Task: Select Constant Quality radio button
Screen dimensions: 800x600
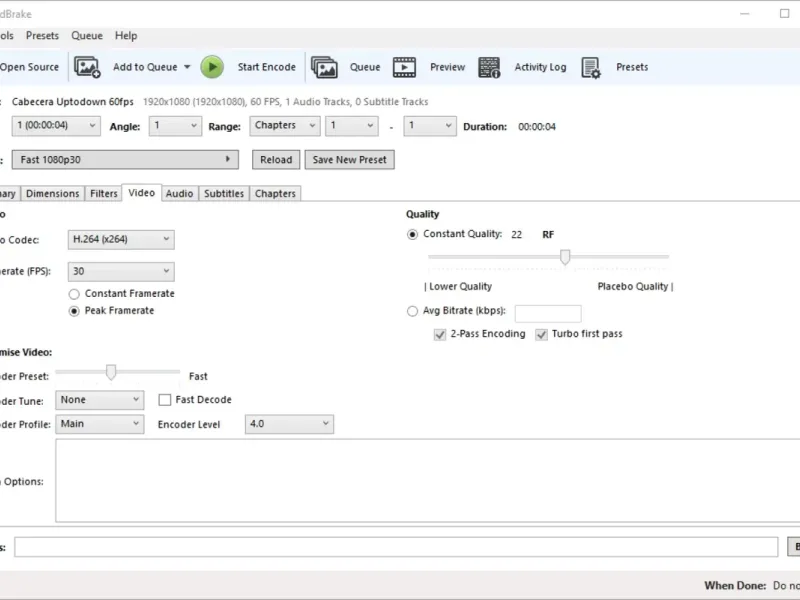Action: [x=412, y=234]
